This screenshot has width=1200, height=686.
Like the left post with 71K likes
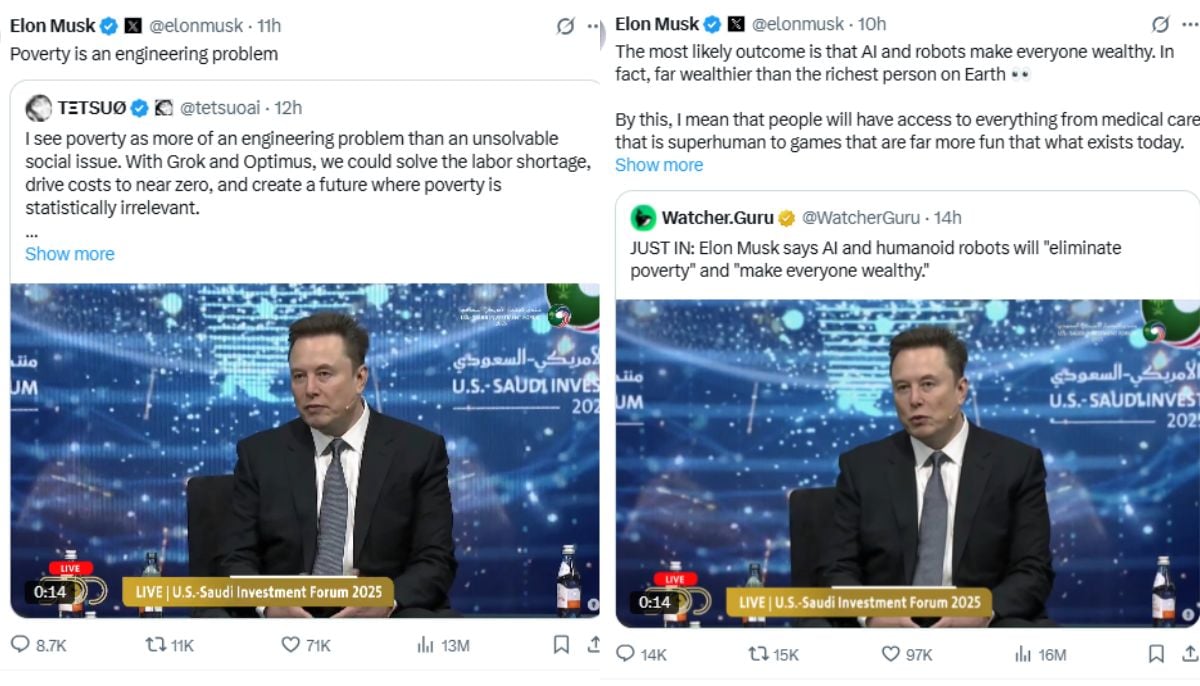coord(291,645)
